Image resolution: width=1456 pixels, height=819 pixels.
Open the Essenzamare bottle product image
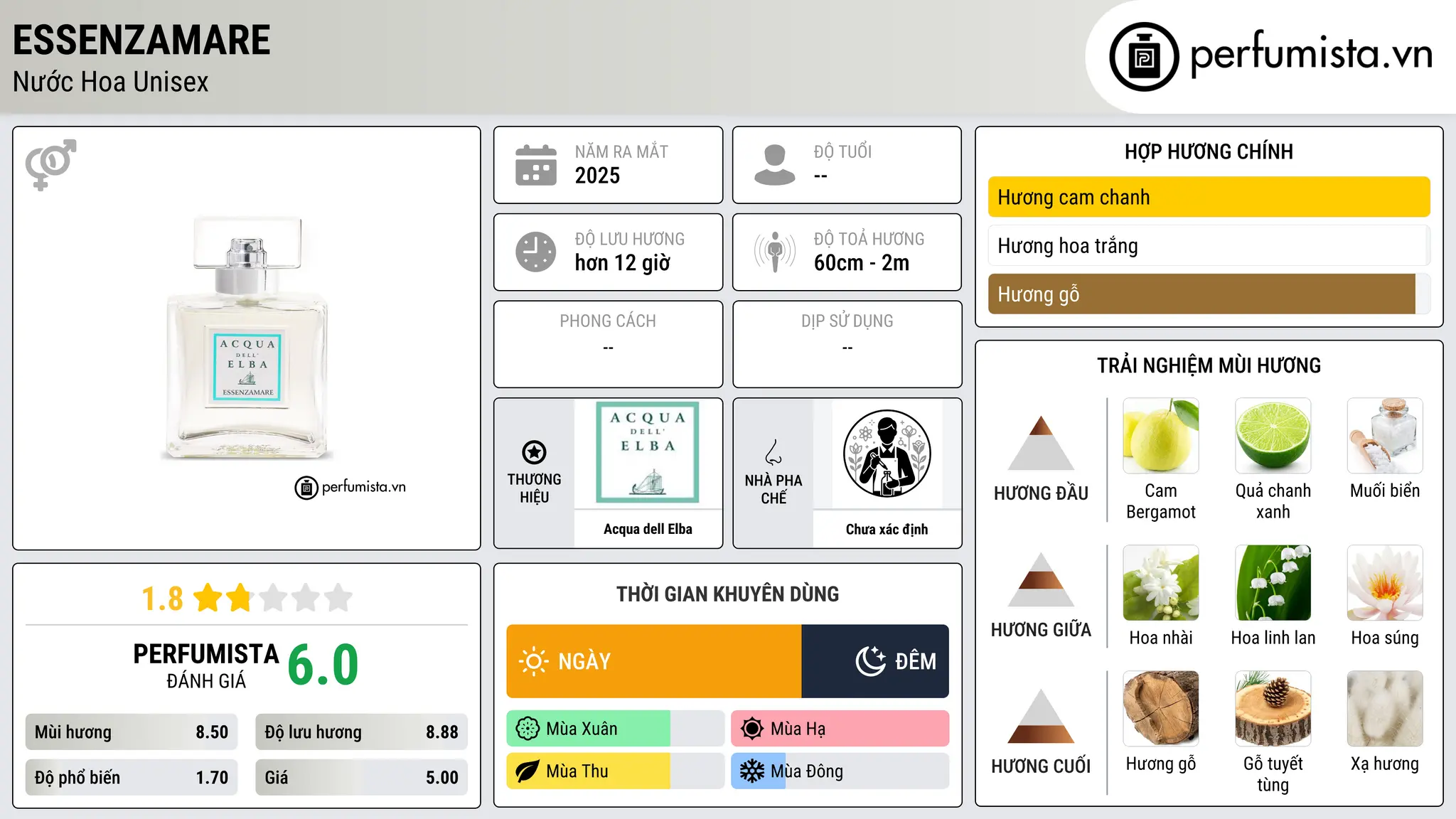click(x=247, y=338)
